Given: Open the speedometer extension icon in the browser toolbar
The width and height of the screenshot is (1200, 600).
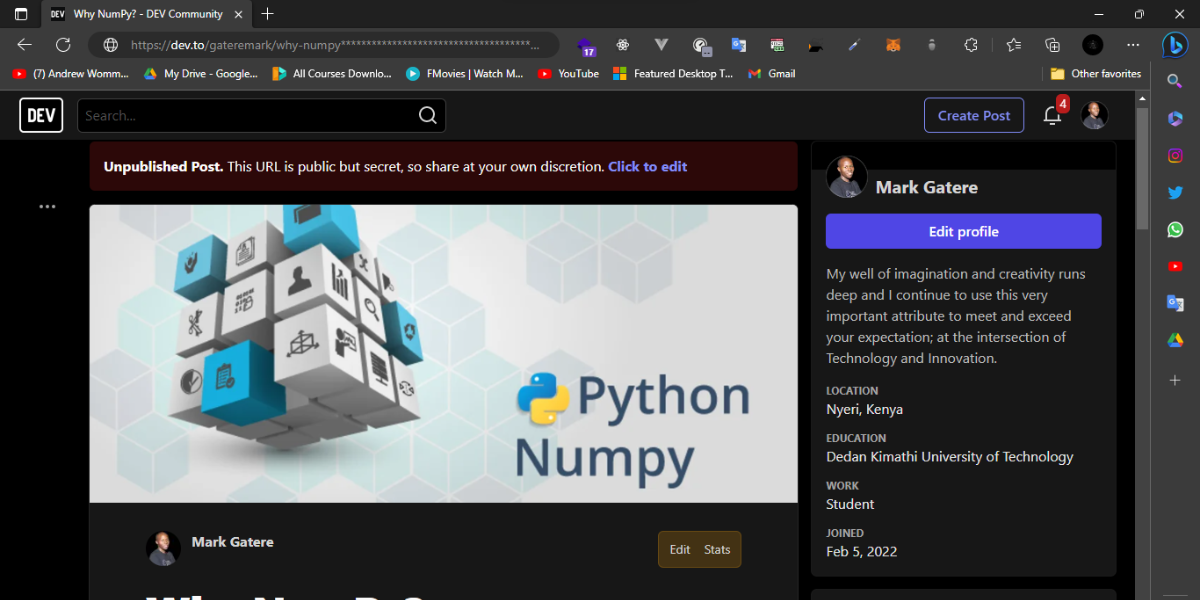Looking at the screenshot, I should click(700, 45).
